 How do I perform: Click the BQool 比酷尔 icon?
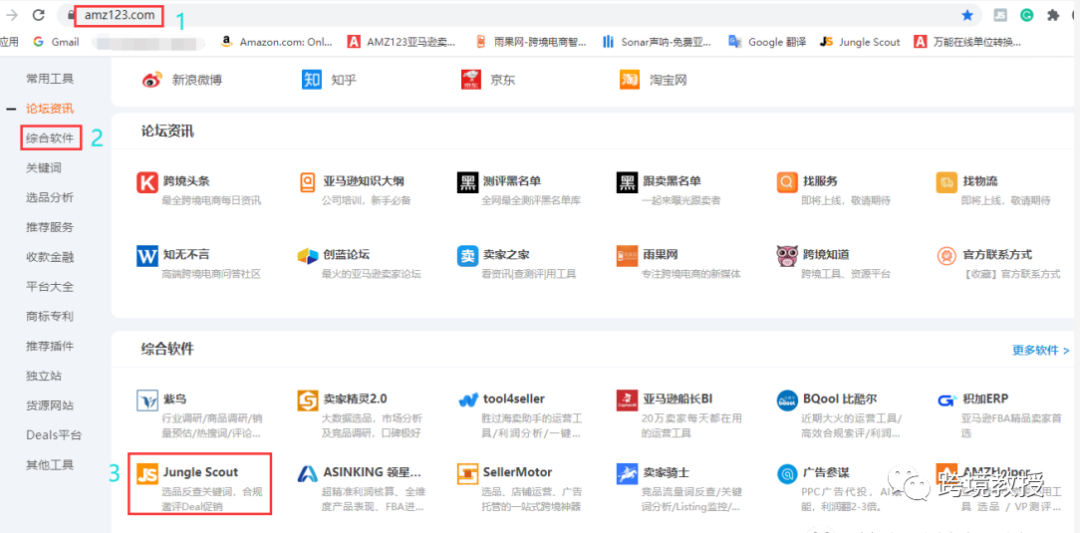point(787,400)
